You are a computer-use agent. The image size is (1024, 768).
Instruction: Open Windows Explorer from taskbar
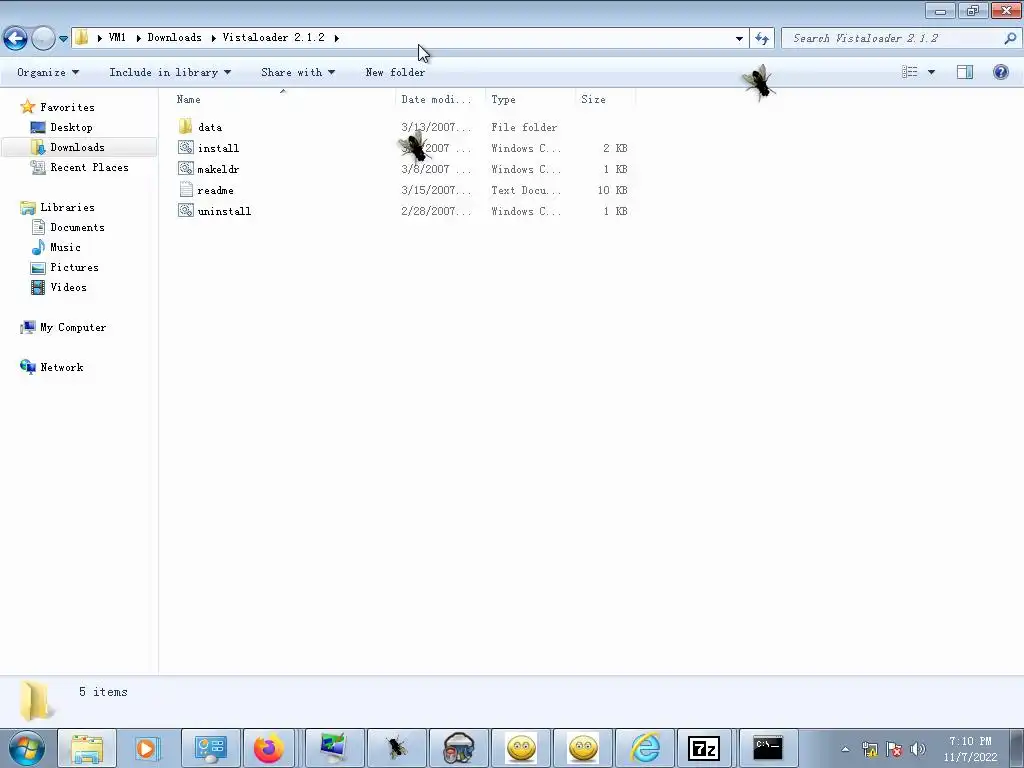pos(87,748)
